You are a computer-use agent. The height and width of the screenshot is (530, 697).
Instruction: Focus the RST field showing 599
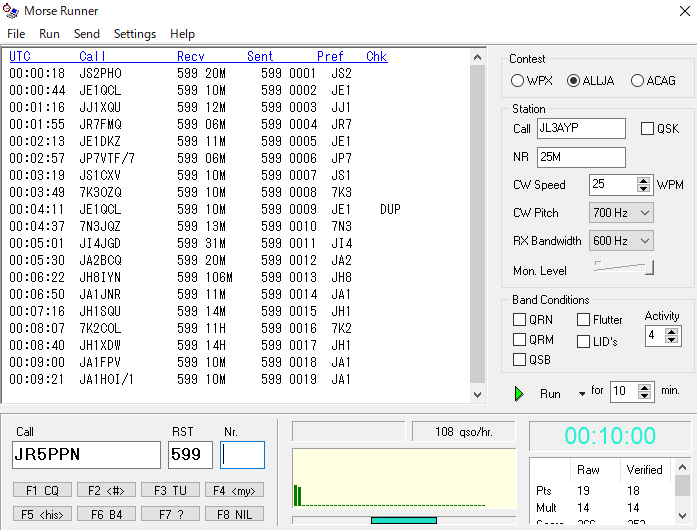tap(190, 455)
